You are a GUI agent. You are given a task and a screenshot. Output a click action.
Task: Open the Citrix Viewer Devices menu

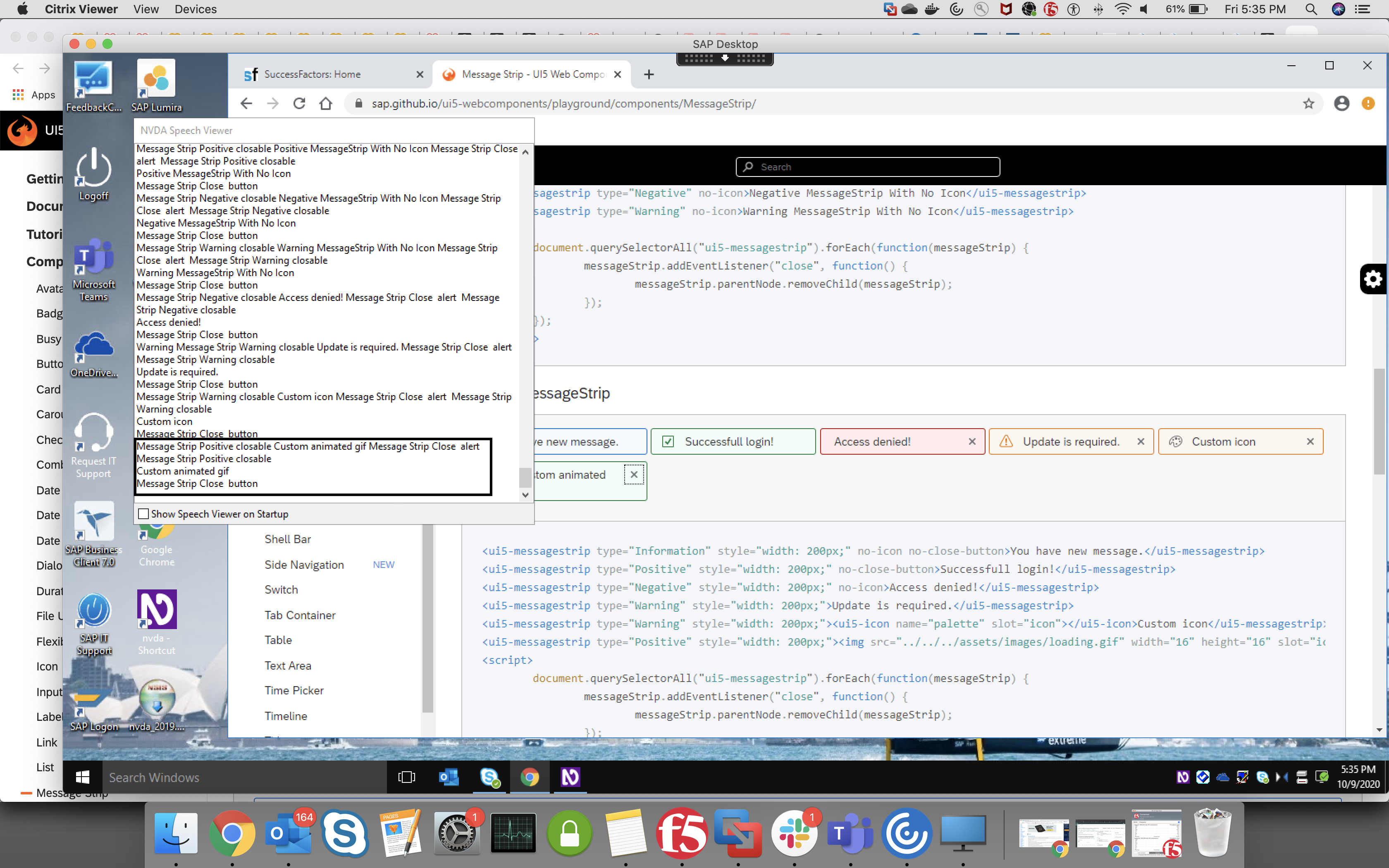pos(196,9)
